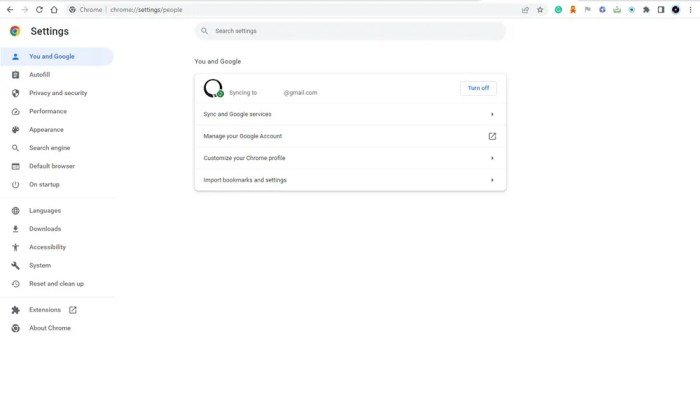Go back with the browser back arrow
Image resolution: width=700 pixels, height=396 pixels.
[x=10, y=9]
